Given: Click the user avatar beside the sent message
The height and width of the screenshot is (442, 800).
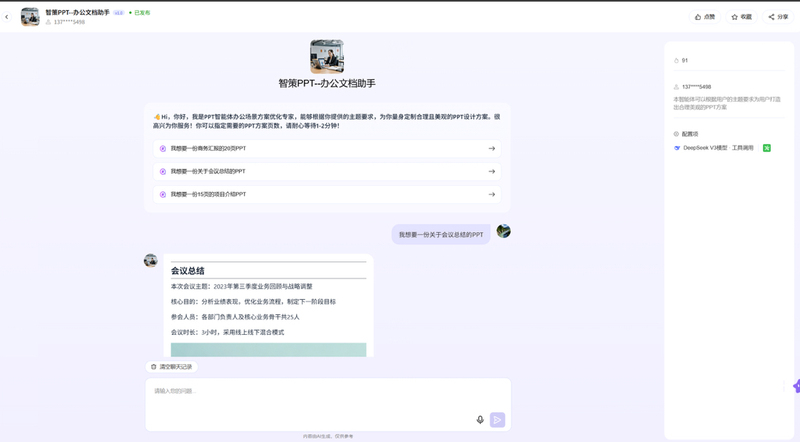Looking at the screenshot, I should 504,231.
